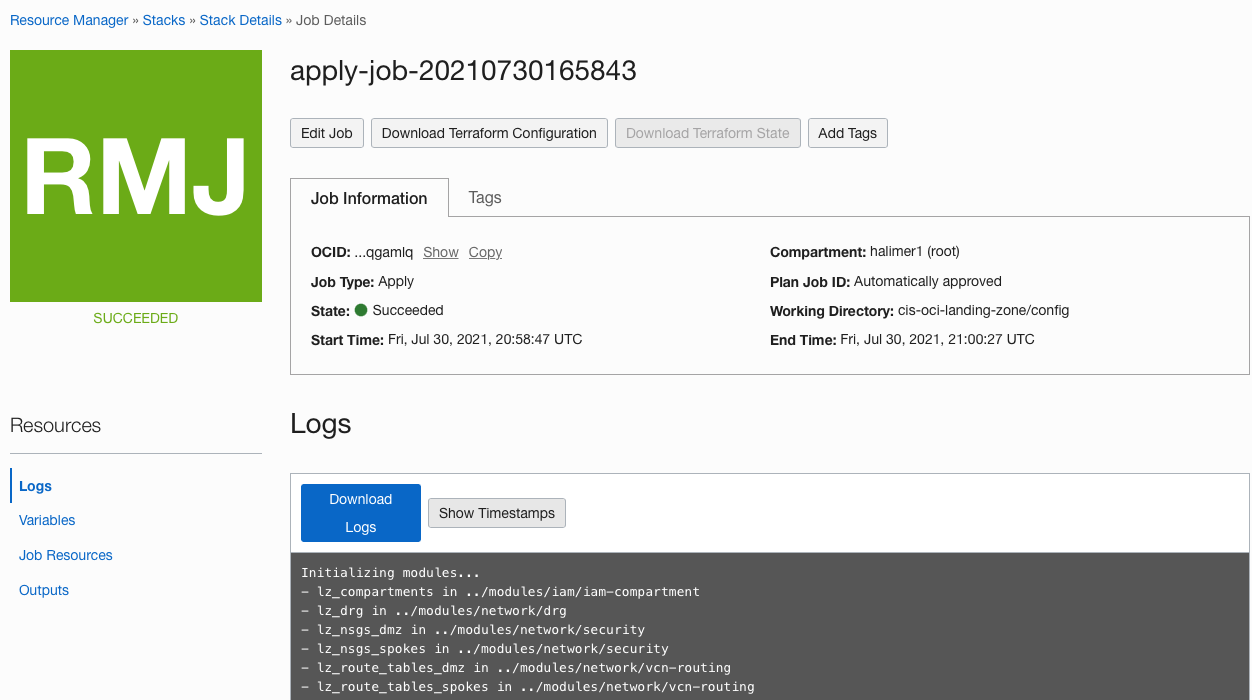The height and width of the screenshot is (700, 1252).
Task: Show the full OCID value
Action: 440,252
